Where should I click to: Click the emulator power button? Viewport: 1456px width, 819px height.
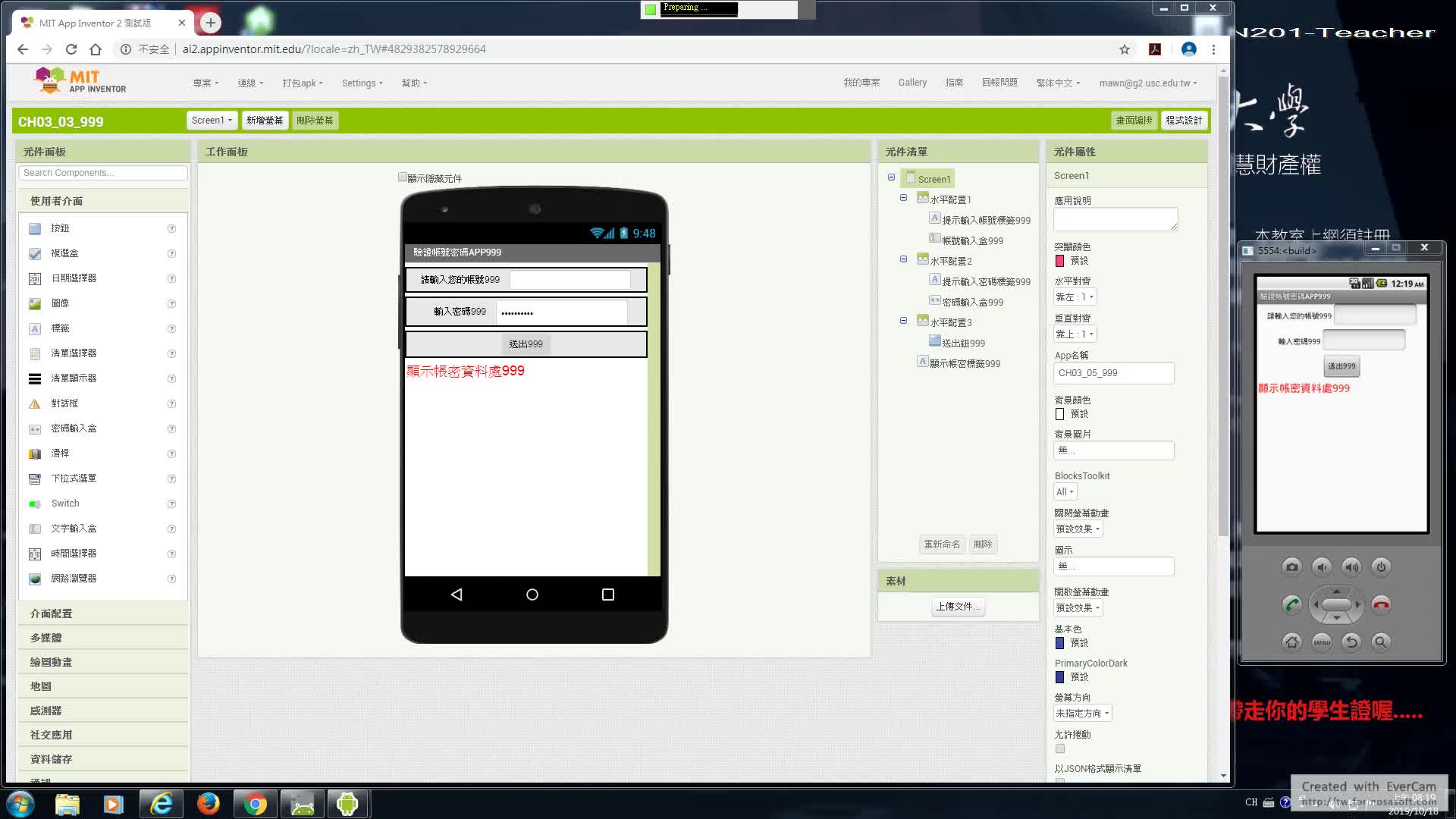(x=1382, y=566)
